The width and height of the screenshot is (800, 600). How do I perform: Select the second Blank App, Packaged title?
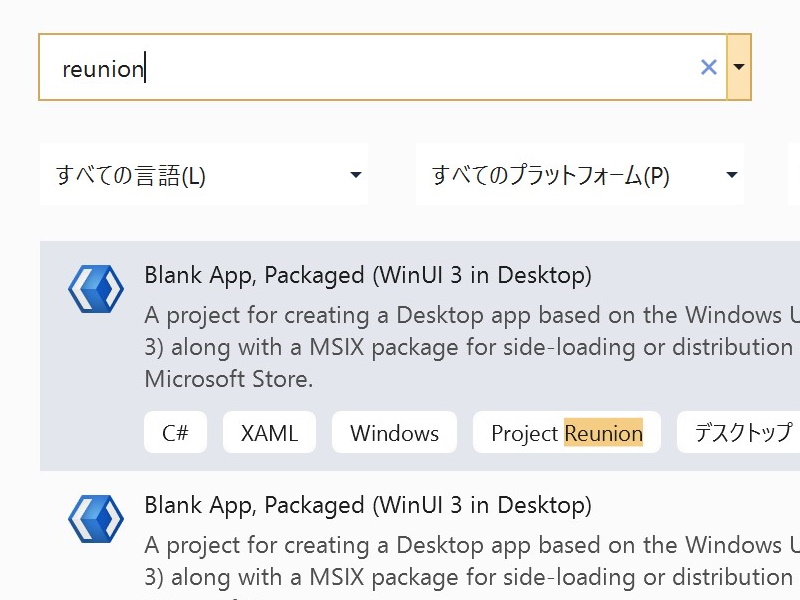click(368, 506)
